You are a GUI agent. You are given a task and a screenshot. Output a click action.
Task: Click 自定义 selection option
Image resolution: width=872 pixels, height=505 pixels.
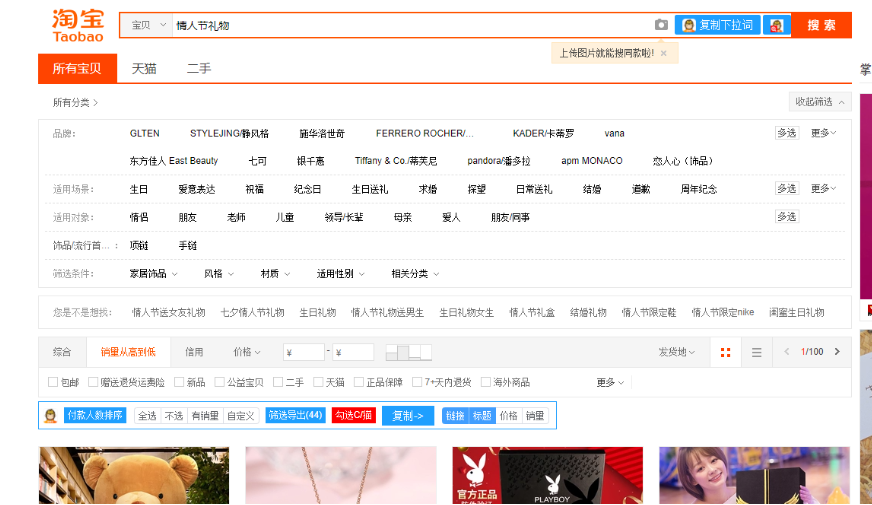[x=241, y=415]
